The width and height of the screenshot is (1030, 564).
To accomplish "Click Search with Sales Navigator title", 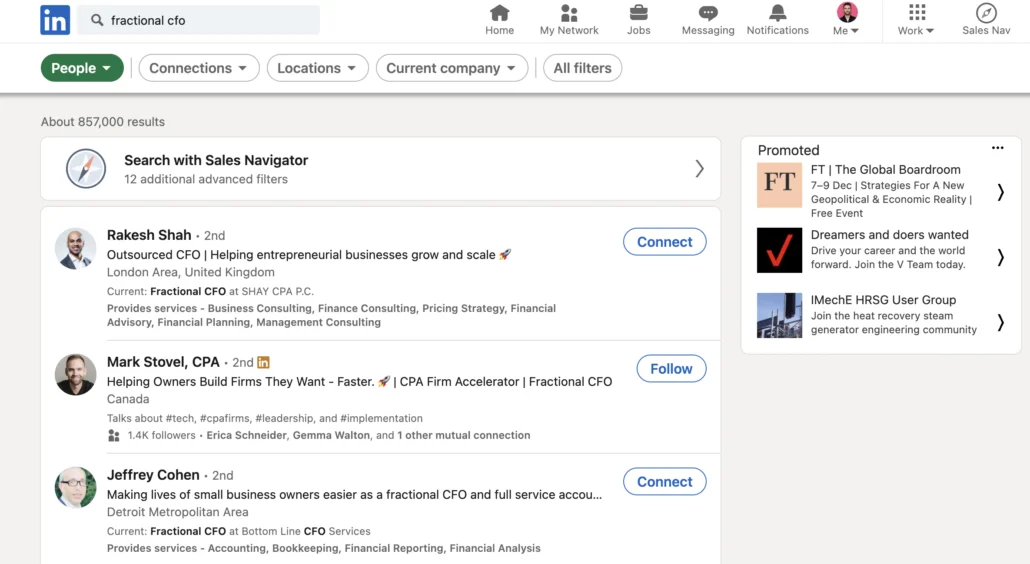I will tap(216, 160).
